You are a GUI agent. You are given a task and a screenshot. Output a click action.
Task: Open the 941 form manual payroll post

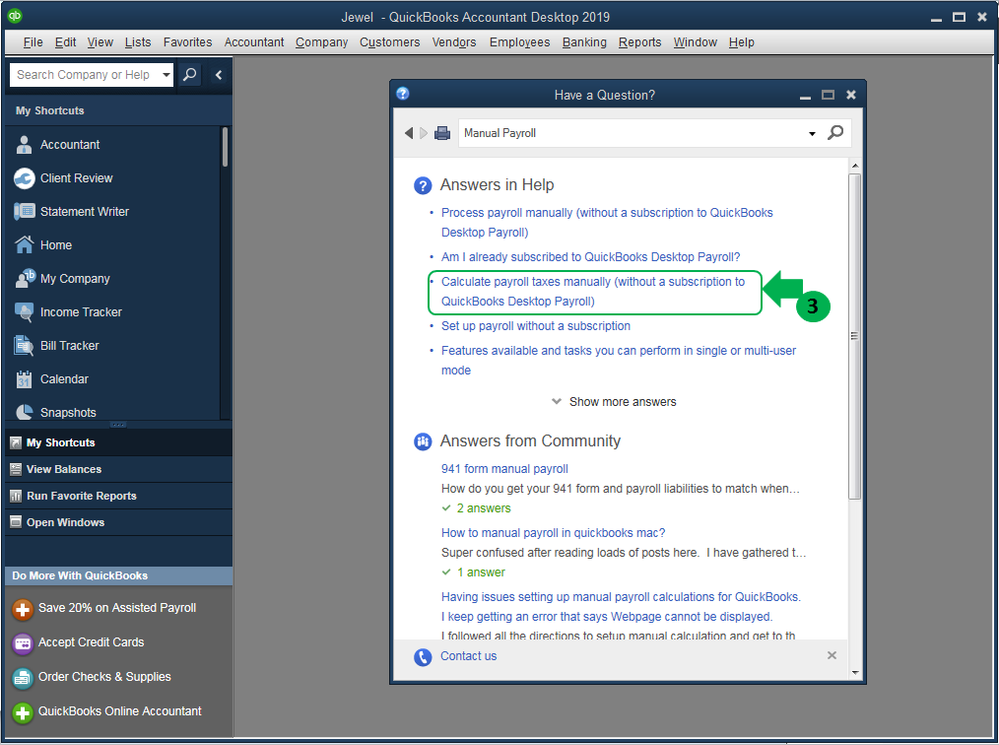coord(505,468)
